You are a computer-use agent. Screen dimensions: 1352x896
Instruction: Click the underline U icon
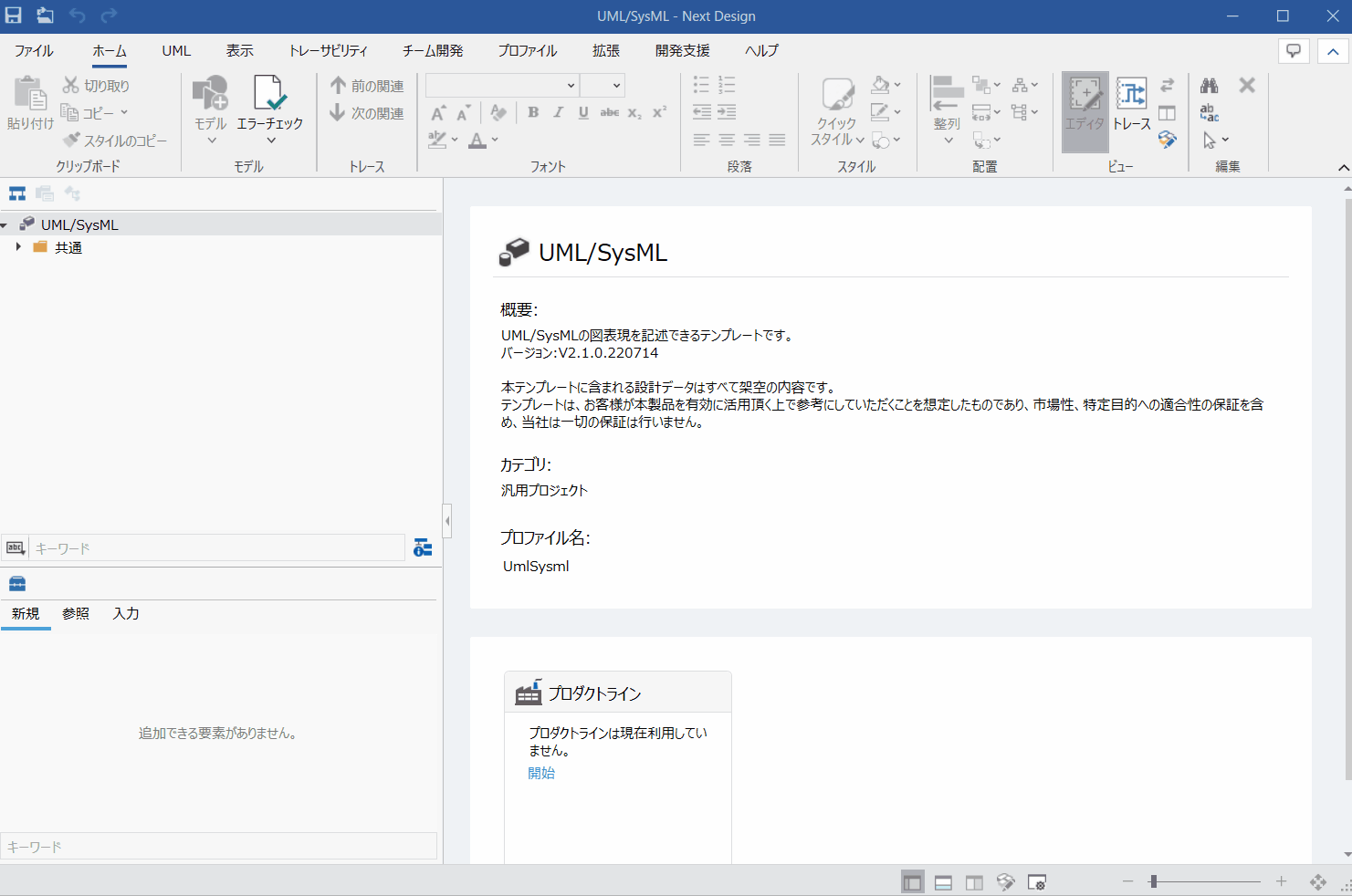point(583,112)
